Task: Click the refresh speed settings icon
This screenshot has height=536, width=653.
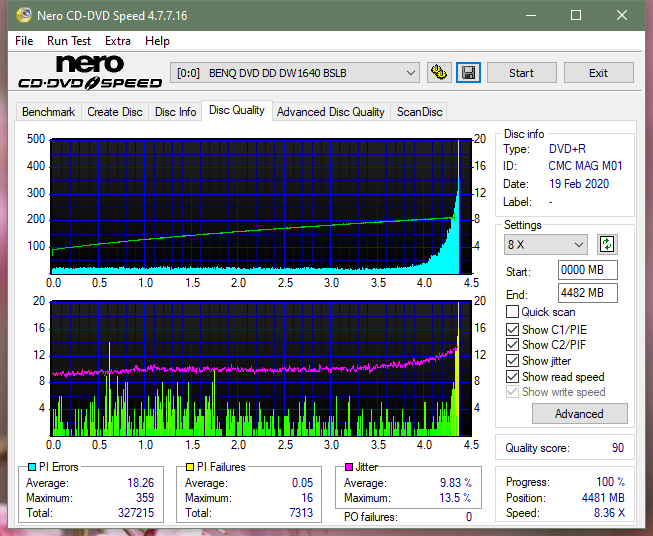Action: tap(607, 244)
